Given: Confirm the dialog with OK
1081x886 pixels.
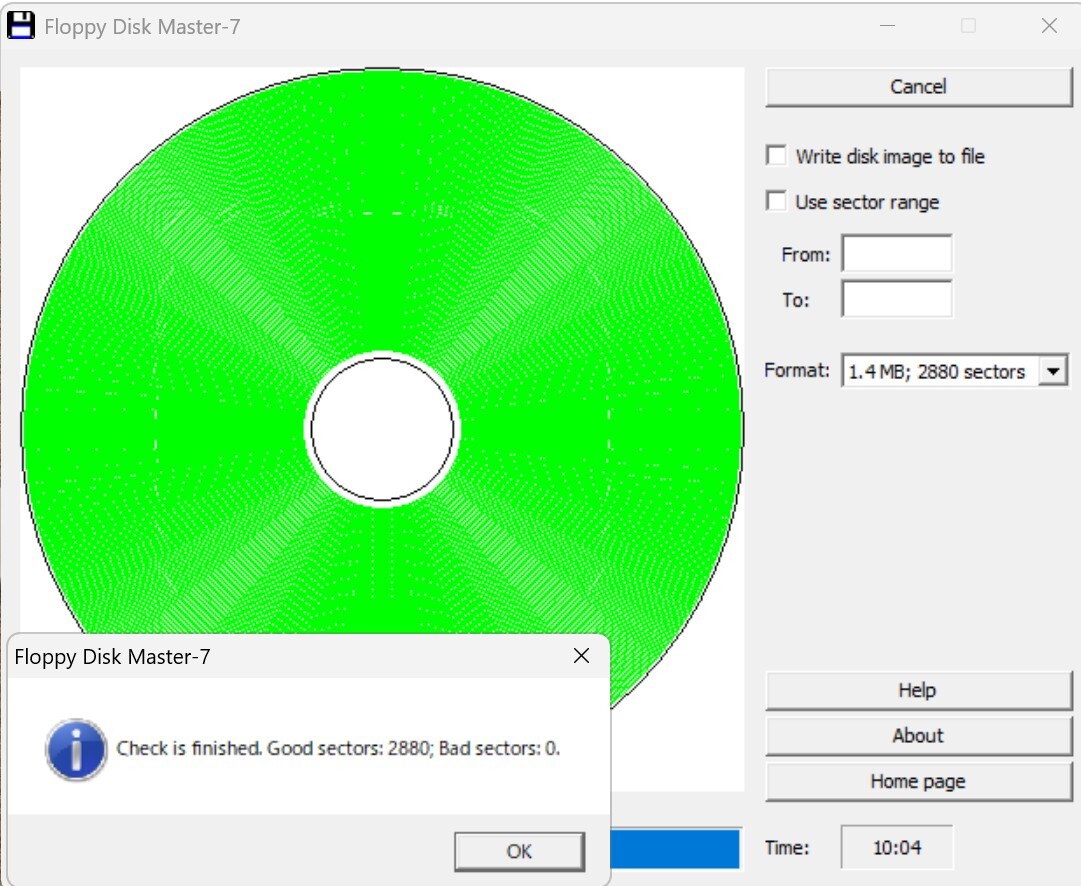Looking at the screenshot, I should 519,851.
